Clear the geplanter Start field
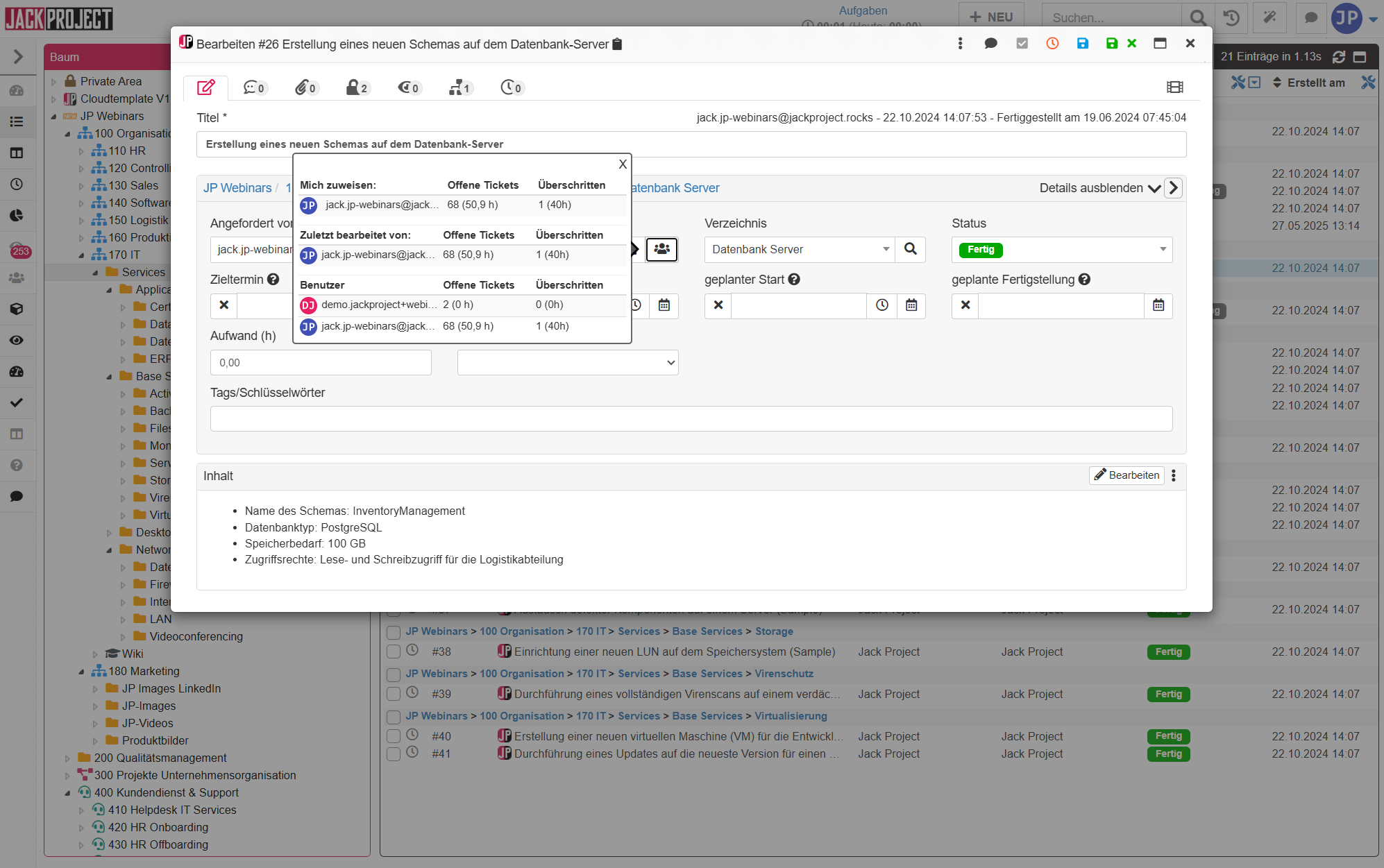The image size is (1384, 868). [x=718, y=305]
